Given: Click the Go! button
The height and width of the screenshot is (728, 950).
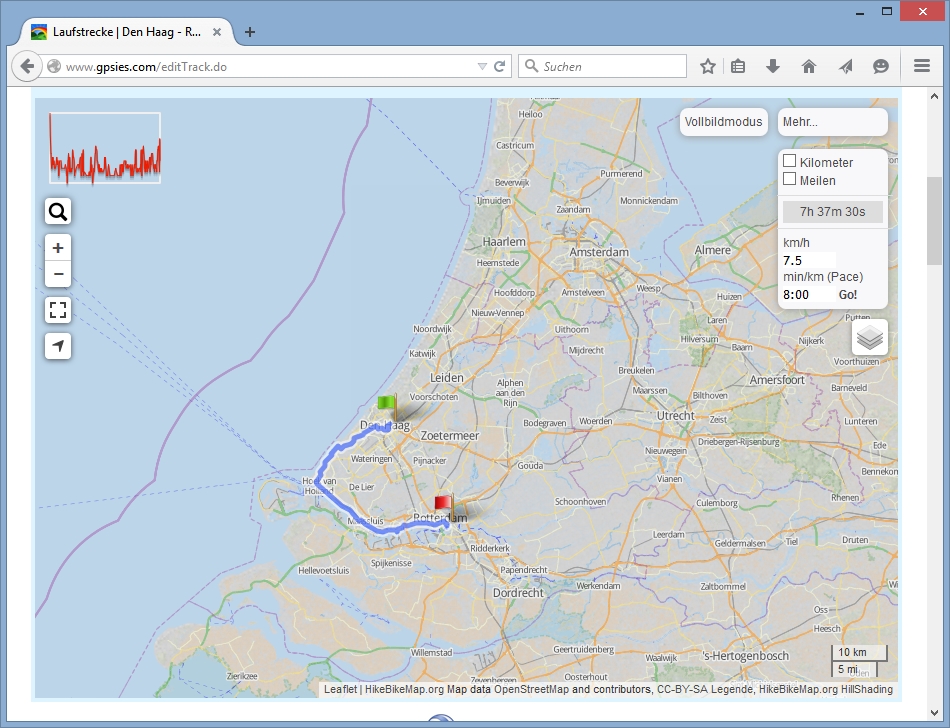Looking at the screenshot, I should pyautogui.click(x=848, y=295).
